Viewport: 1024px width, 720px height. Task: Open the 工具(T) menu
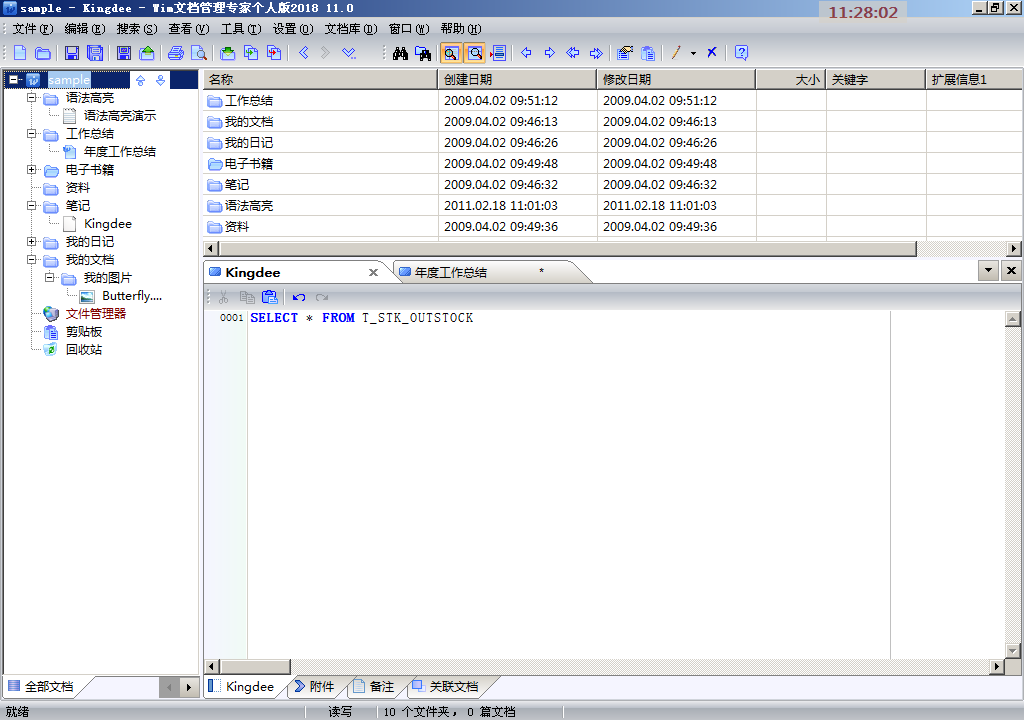pyautogui.click(x=240, y=29)
